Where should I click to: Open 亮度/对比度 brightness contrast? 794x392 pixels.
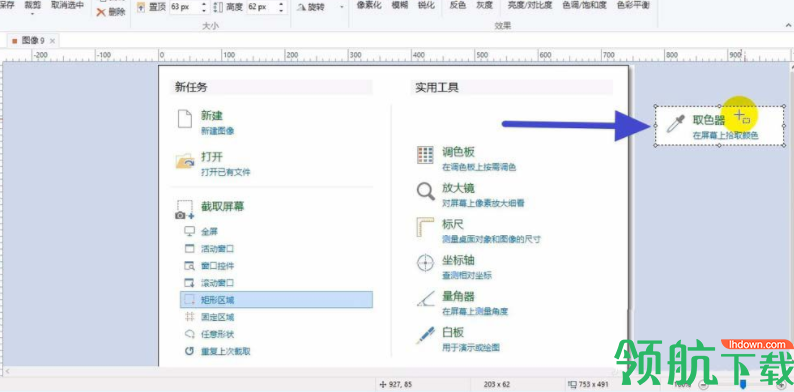(x=530, y=6)
